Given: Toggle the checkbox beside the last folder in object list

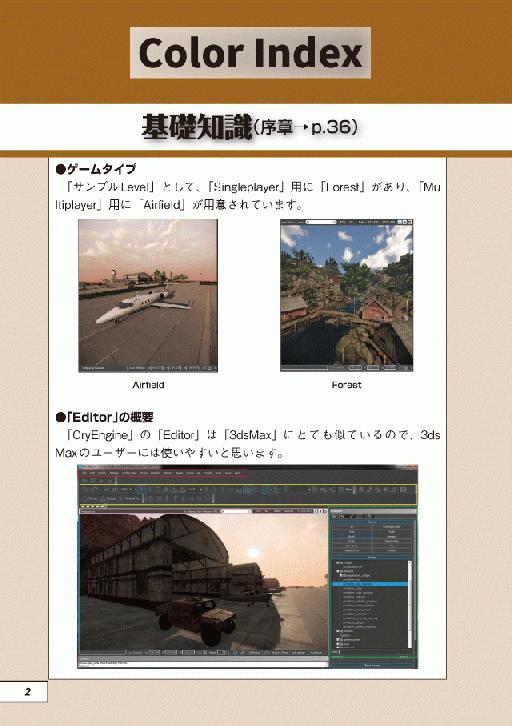Looking at the screenshot, I should coord(338,644).
